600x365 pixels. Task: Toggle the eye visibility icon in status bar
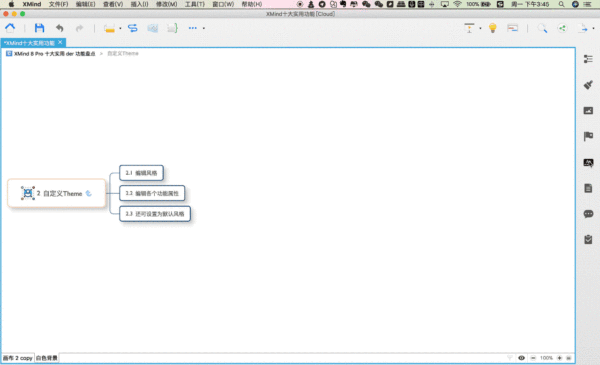pyautogui.click(x=521, y=358)
